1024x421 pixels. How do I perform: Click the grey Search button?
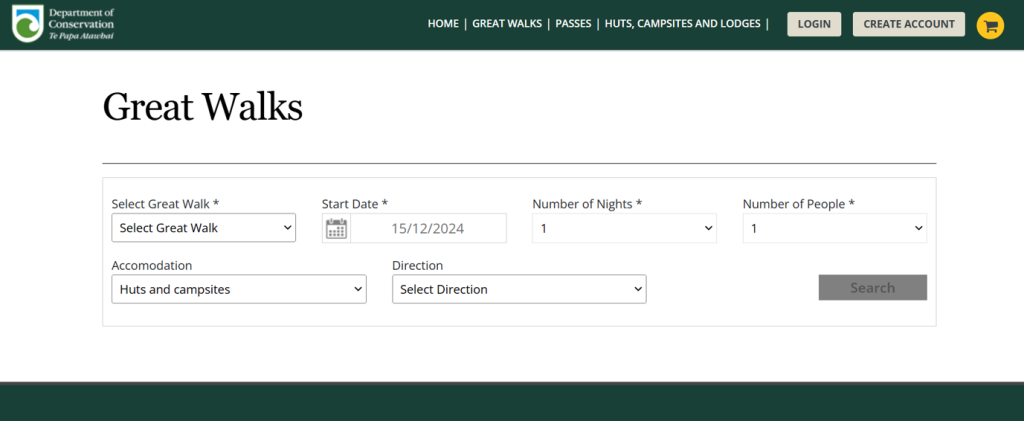[x=872, y=288]
